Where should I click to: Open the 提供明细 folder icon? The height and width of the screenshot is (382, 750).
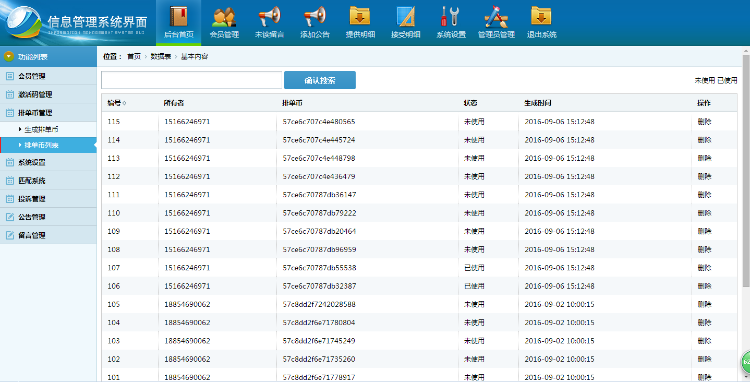[360, 16]
